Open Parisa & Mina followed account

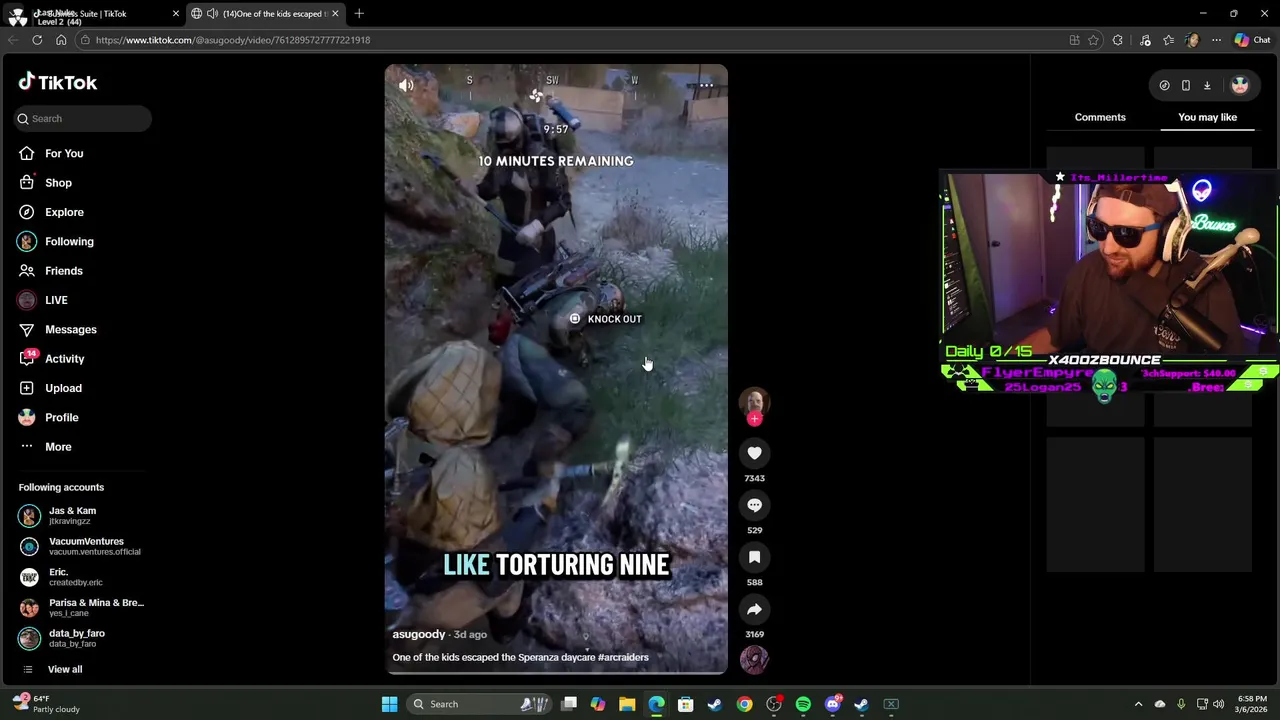[x=80, y=607]
